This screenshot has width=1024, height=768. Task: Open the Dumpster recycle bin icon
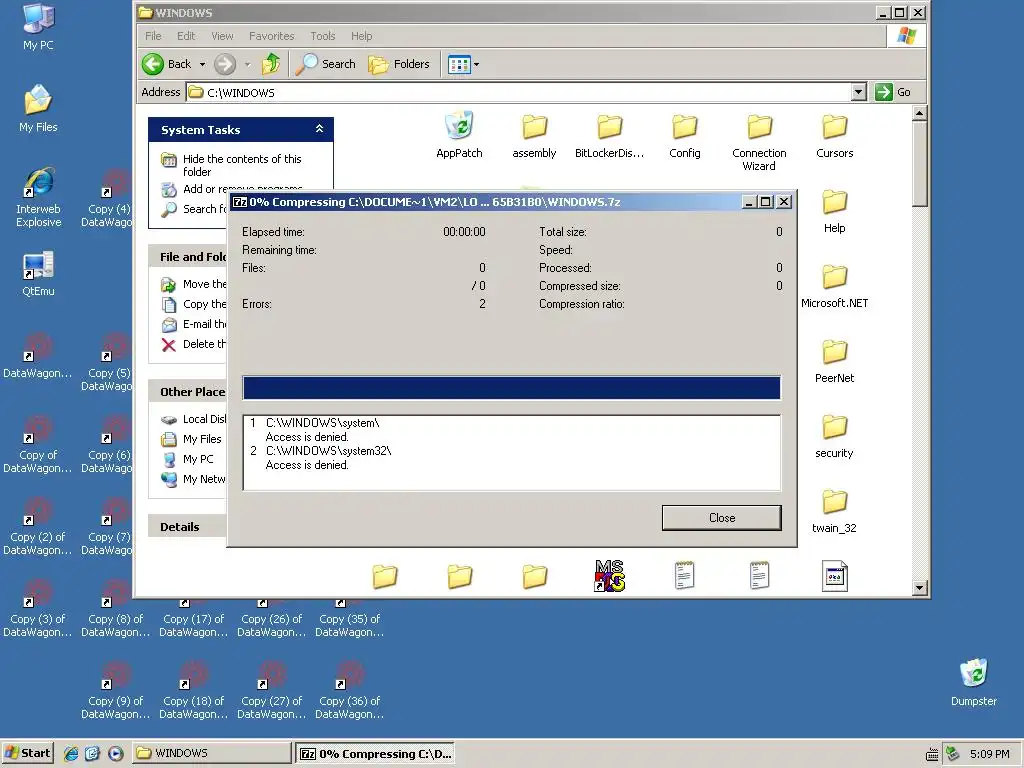pyautogui.click(x=974, y=682)
